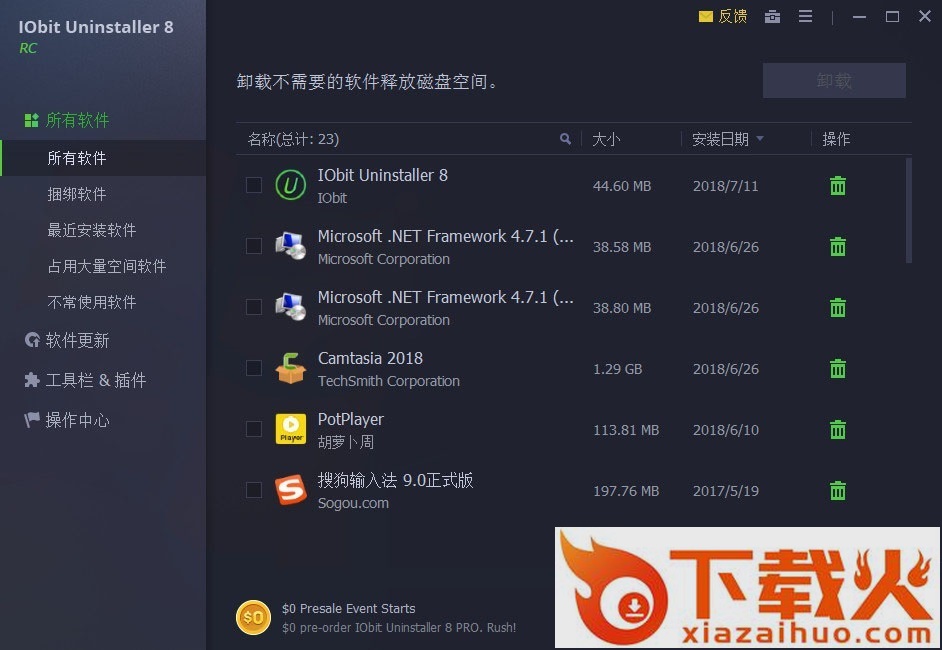
Task: Click the size value '197.76 MB'
Action: pos(626,491)
